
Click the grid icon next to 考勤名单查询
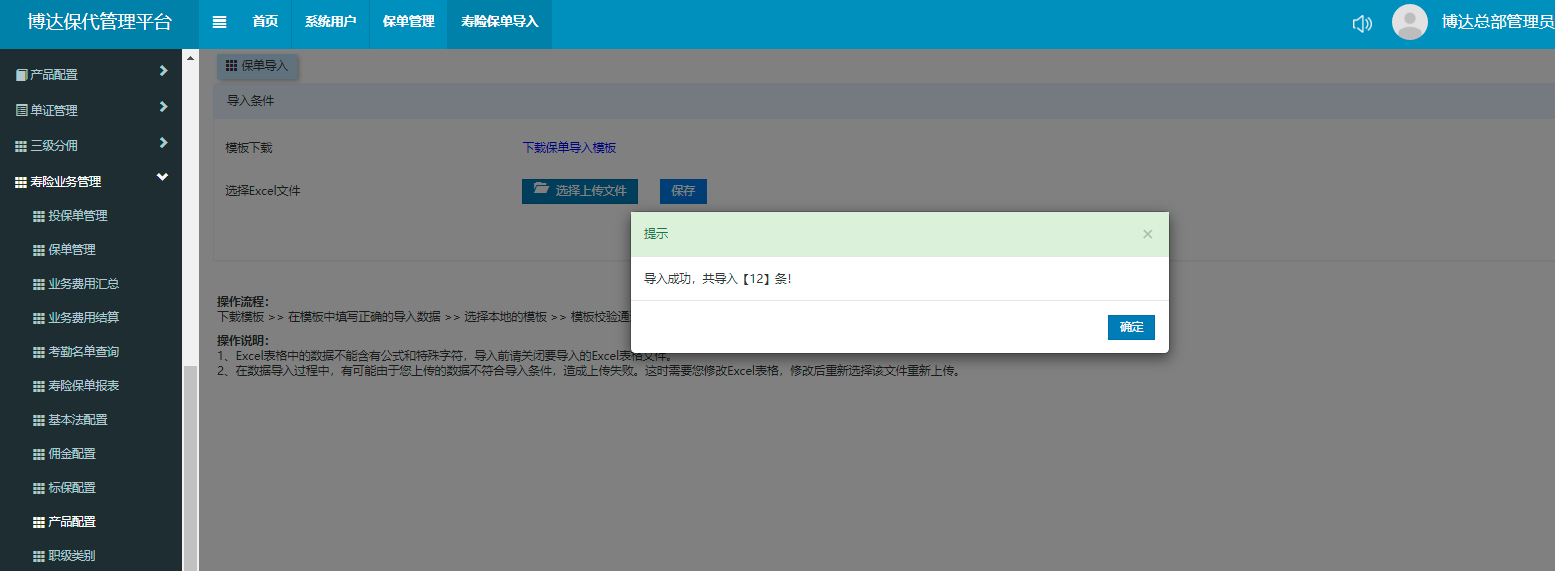(39, 352)
